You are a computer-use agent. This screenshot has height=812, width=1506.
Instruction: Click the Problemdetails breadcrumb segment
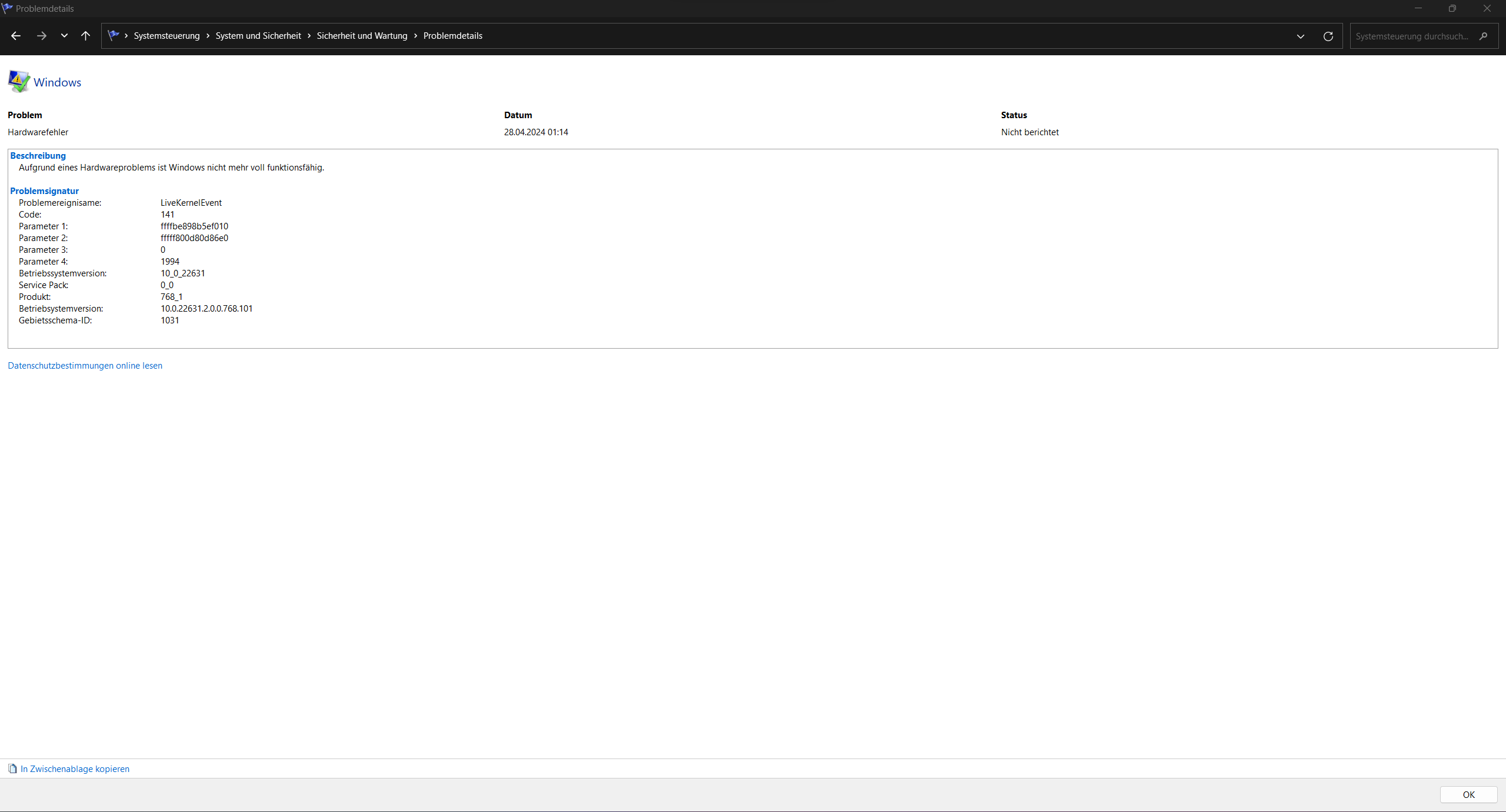pyautogui.click(x=452, y=36)
